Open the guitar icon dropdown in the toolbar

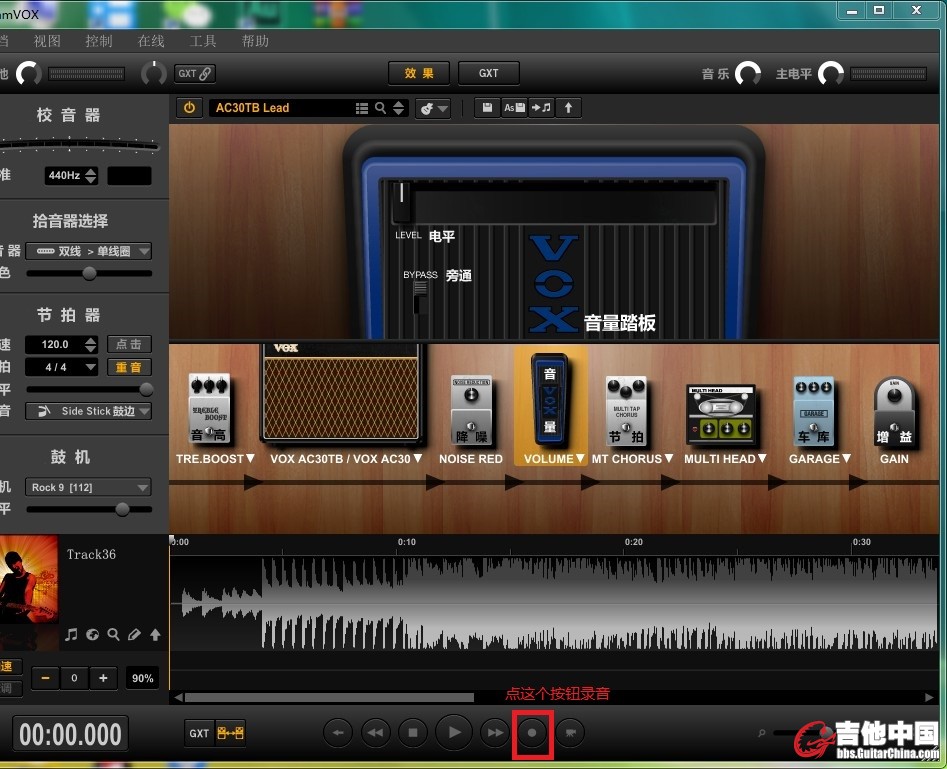432,109
